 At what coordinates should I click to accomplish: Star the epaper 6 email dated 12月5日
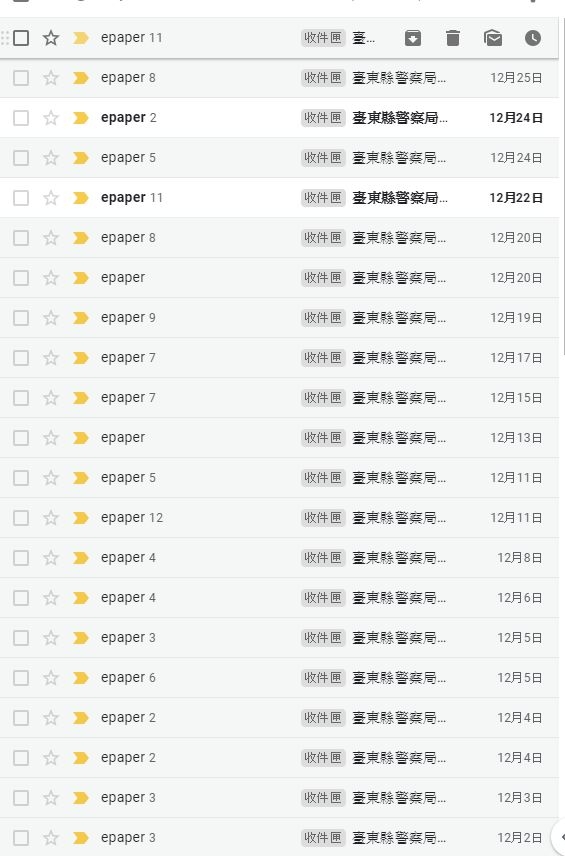(x=51, y=677)
